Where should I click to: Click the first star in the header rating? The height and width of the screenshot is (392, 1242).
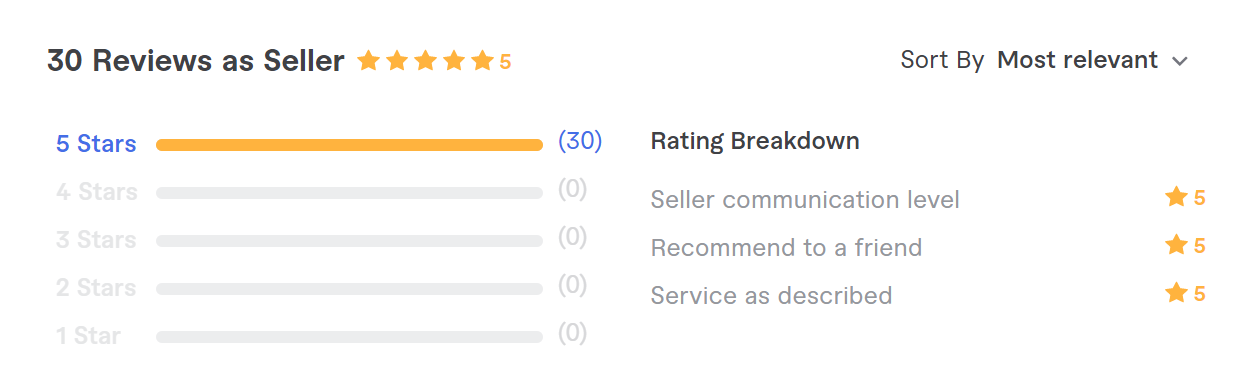(x=368, y=61)
